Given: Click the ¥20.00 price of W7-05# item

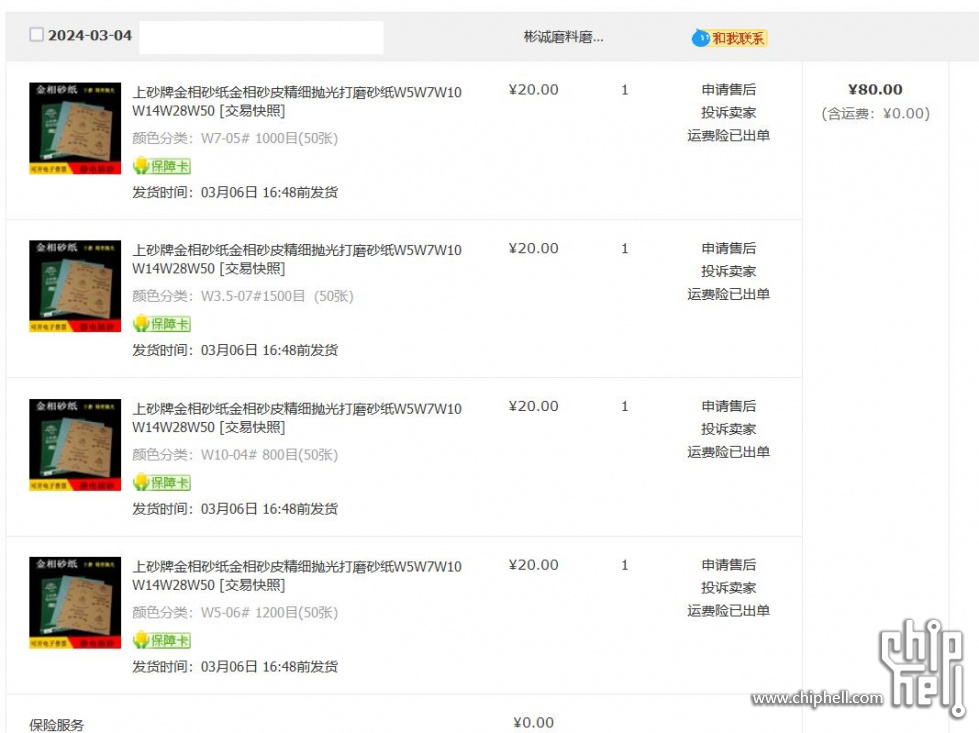Looking at the screenshot, I should tap(534, 90).
